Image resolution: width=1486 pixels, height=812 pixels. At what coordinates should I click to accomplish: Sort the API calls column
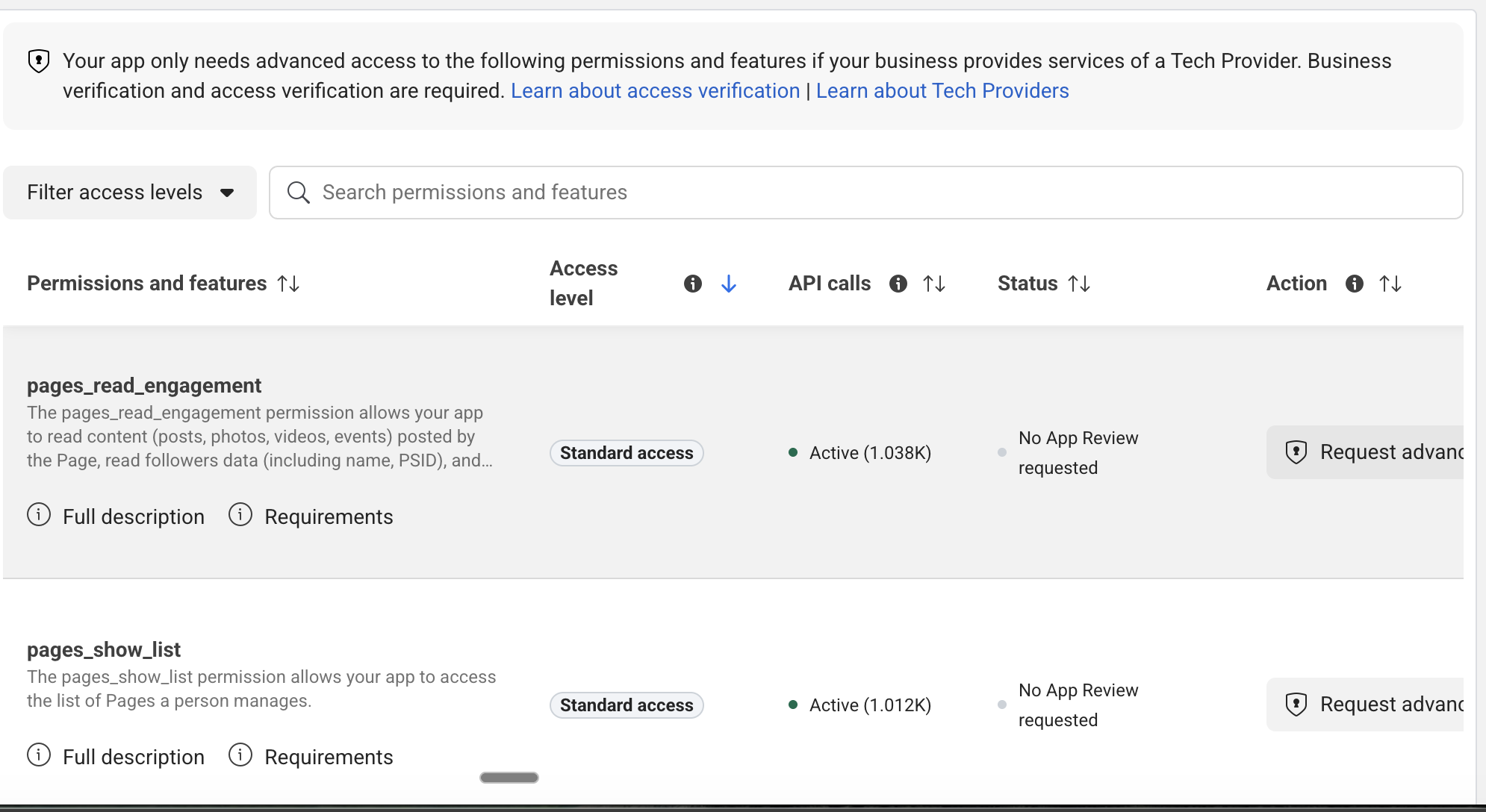(934, 284)
